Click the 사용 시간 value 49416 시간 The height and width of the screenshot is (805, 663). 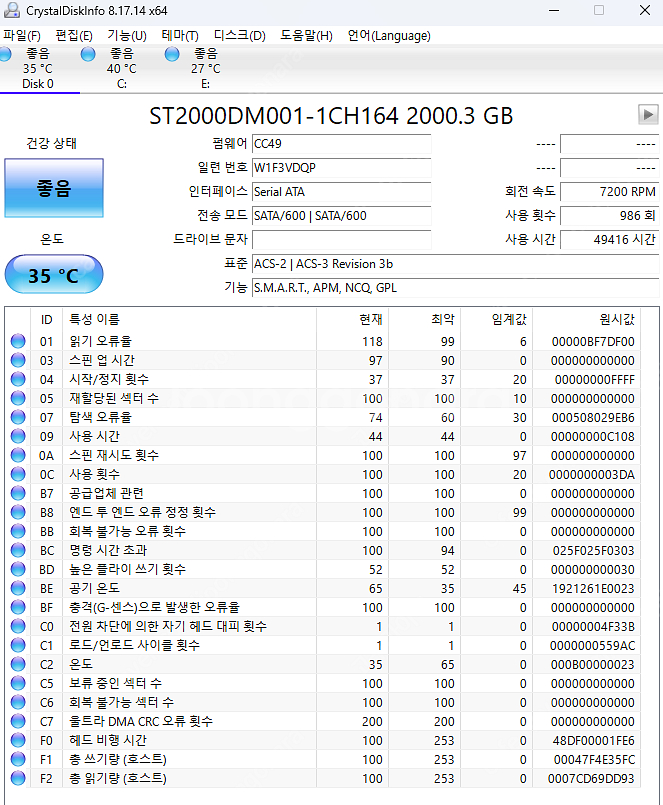tap(610, 240)
